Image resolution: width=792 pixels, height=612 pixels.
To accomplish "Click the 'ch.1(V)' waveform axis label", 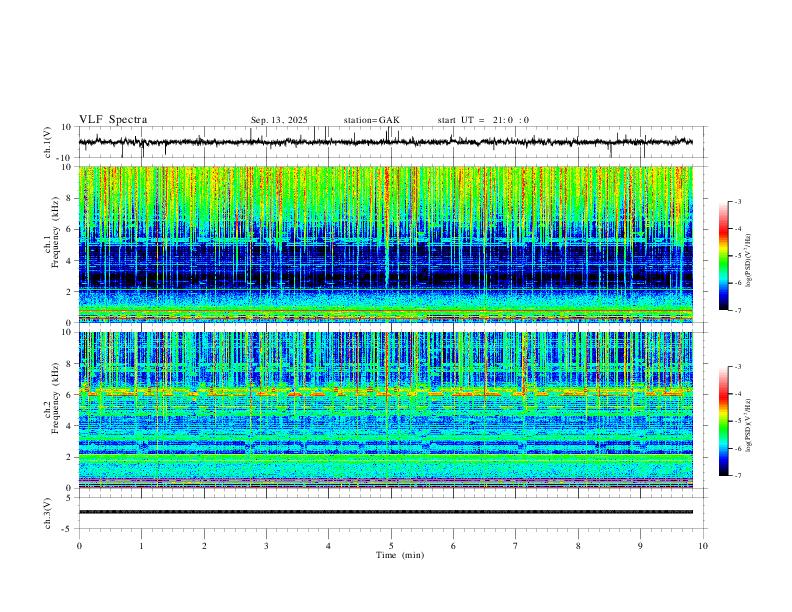I will (x=48, y=142).
